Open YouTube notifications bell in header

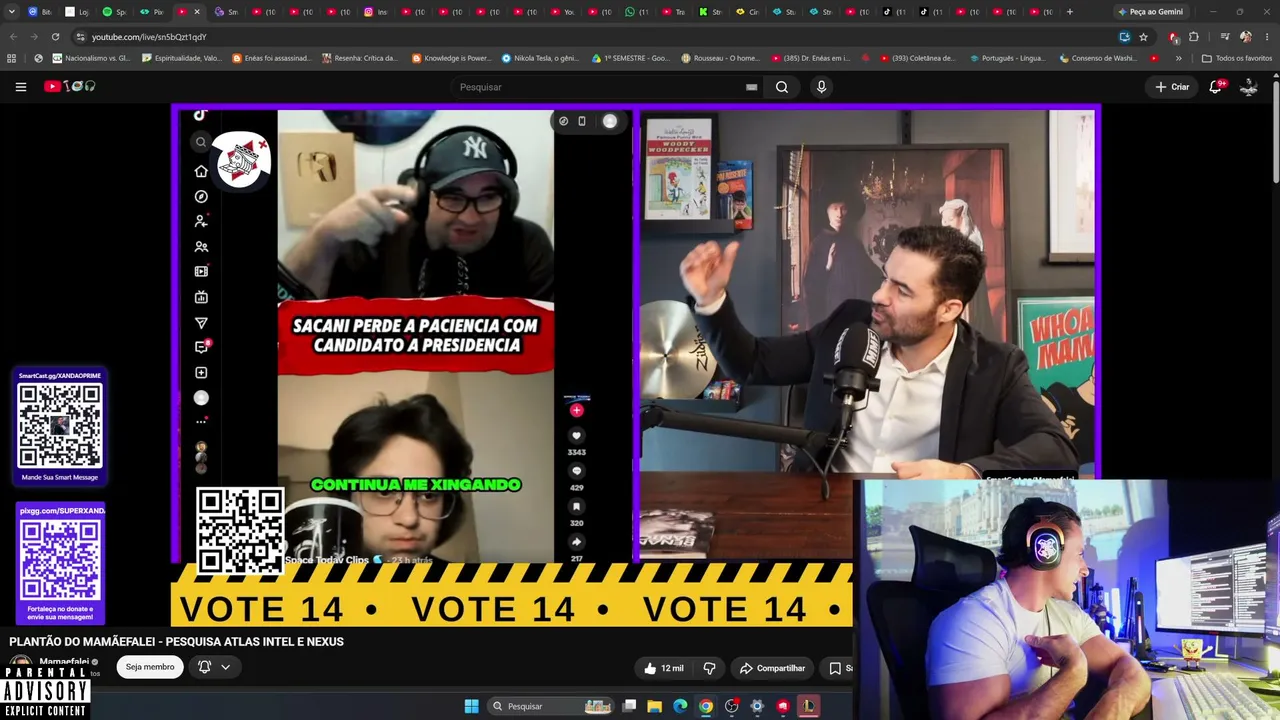pos(1216,87)
